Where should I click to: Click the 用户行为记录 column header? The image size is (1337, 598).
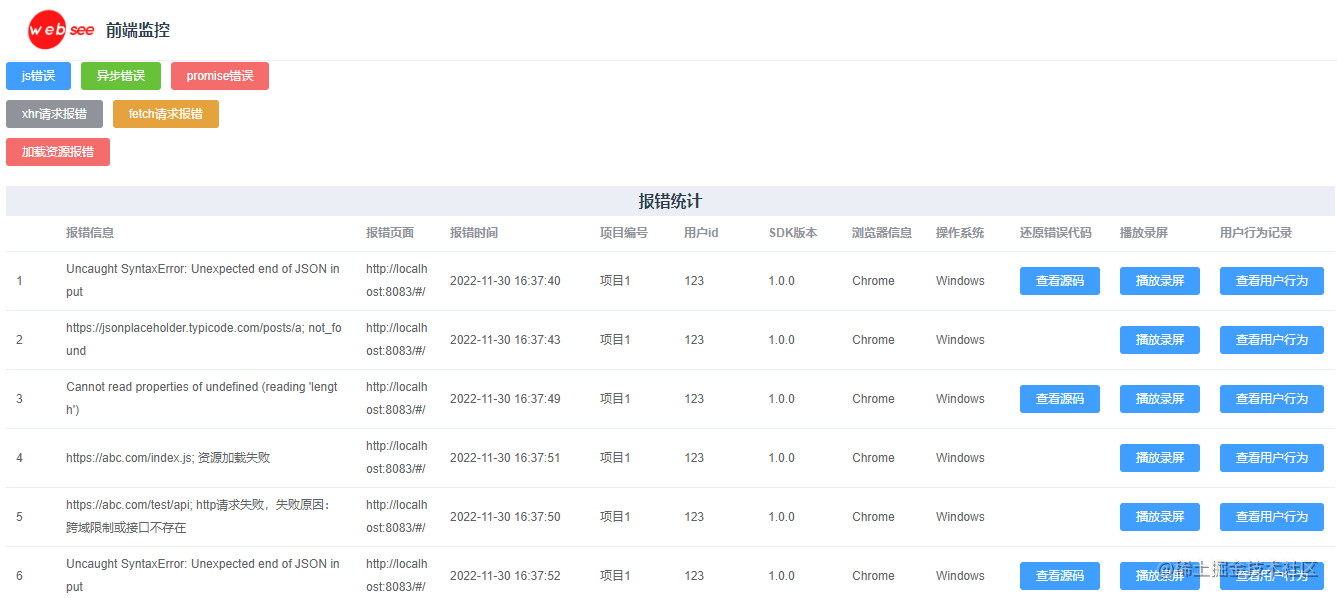pos(1256,233)
